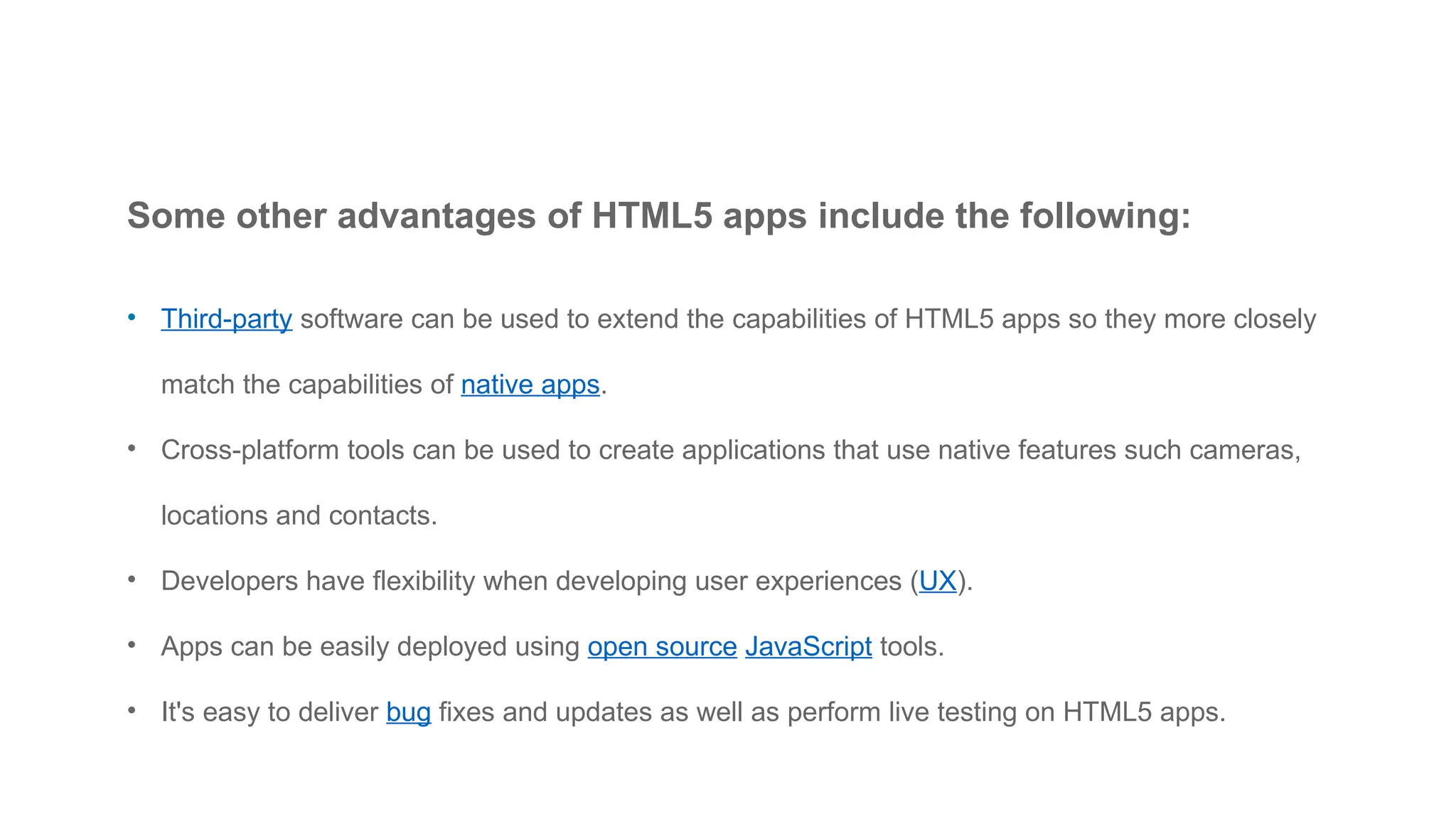This screenshot has width=1456, height=819.
Task: Follow the native apps link
Action: 530,385
